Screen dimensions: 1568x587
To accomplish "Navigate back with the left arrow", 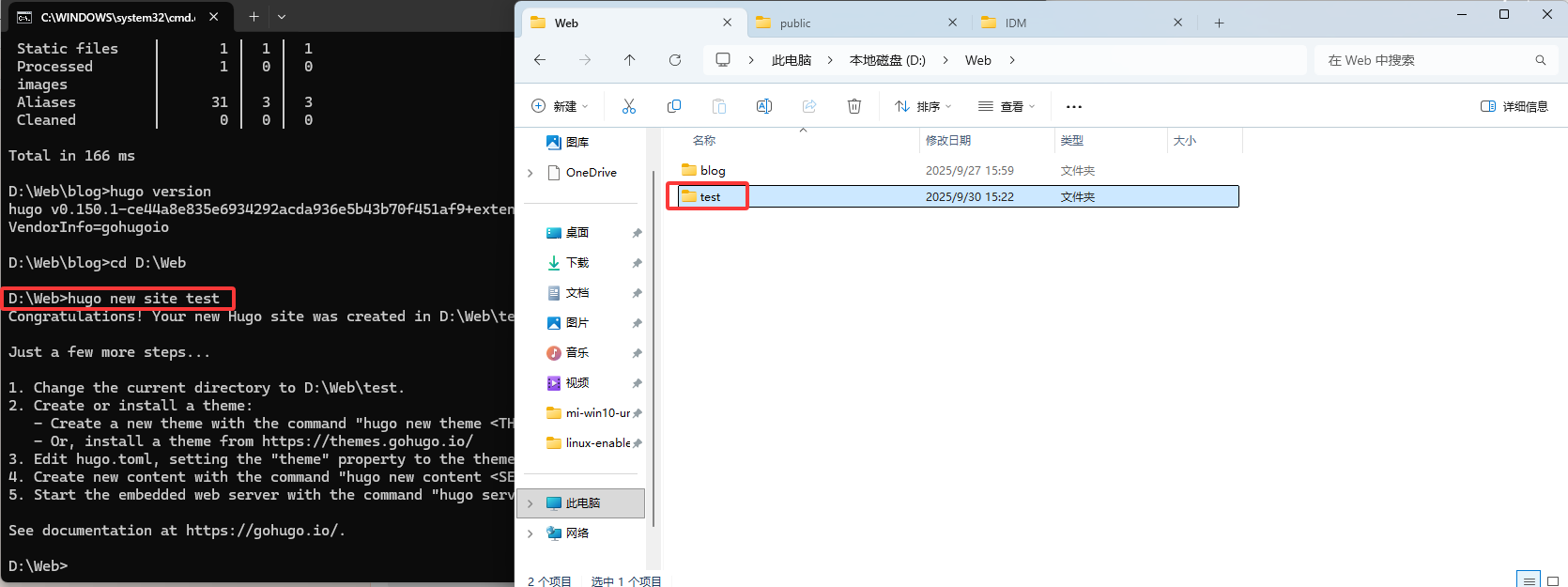I will point(540,60).
